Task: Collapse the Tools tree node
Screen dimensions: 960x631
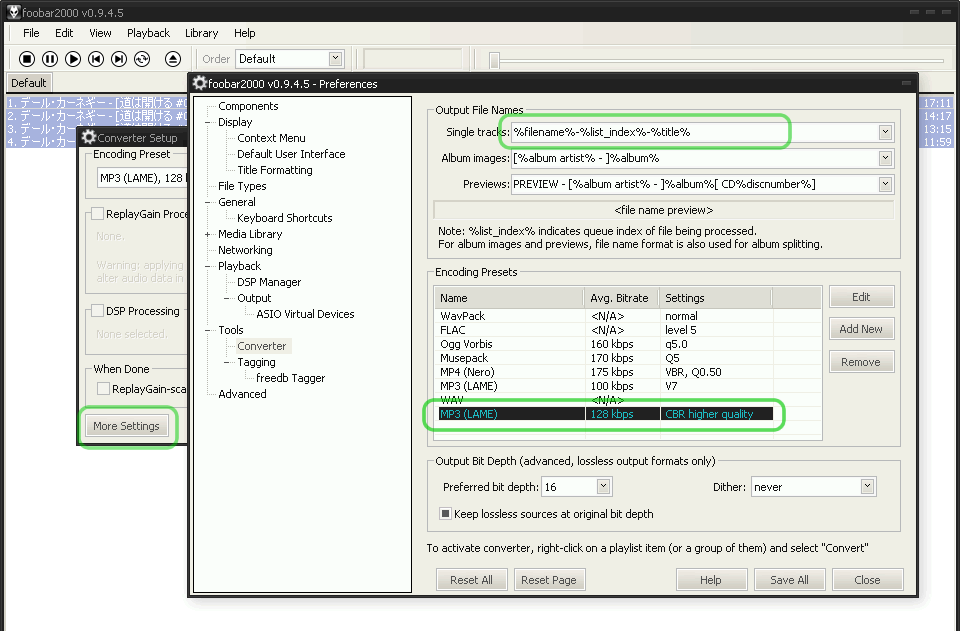Action: point(208,330)
